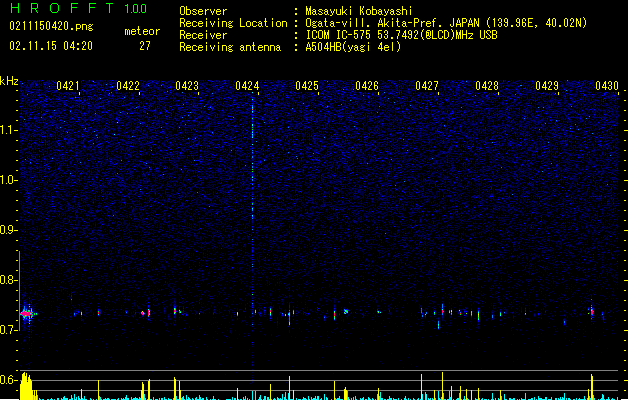Click the 0428 time marker
629x400 pixels.
tap(487, 86)
